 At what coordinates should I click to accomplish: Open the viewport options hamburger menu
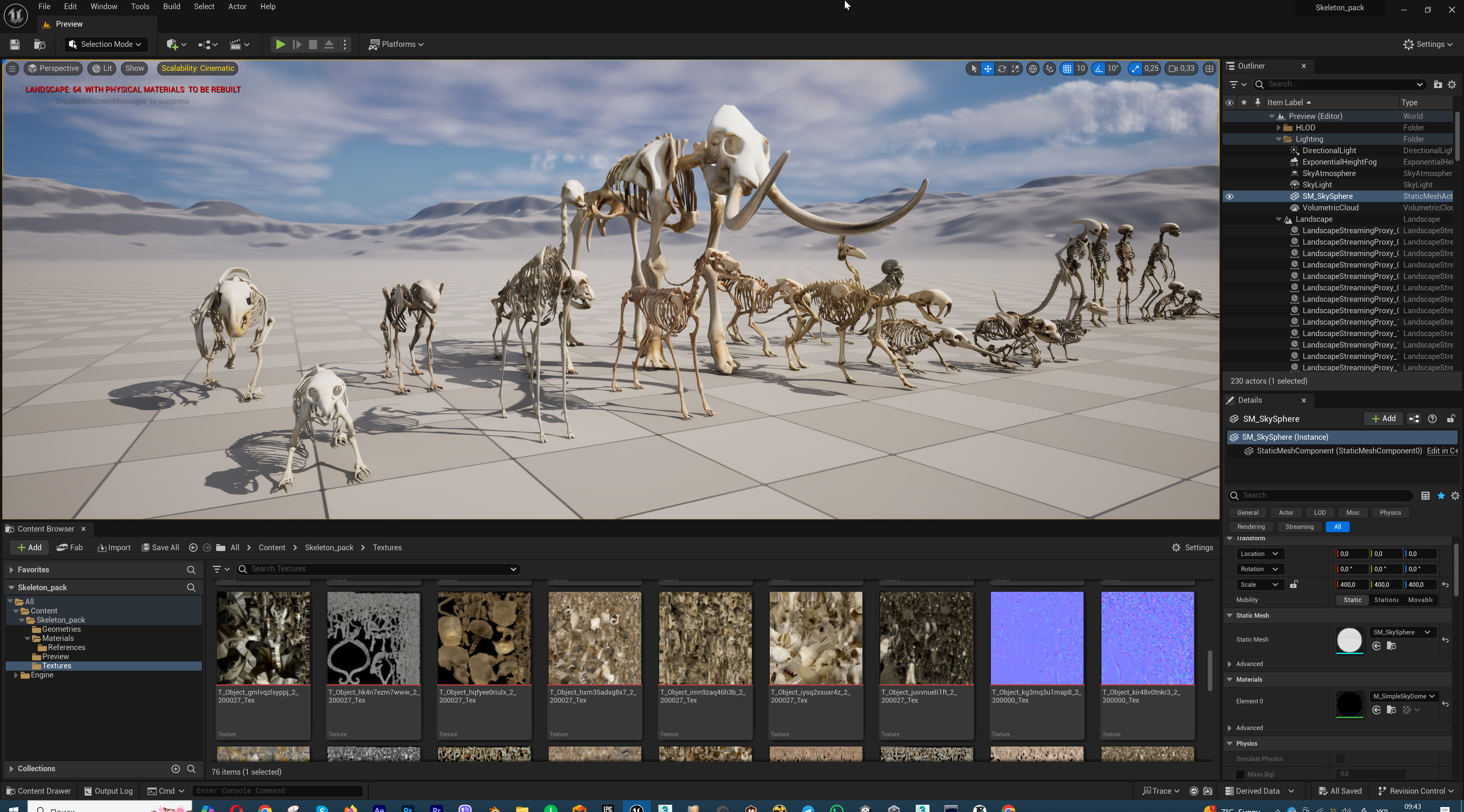point(12,68)
